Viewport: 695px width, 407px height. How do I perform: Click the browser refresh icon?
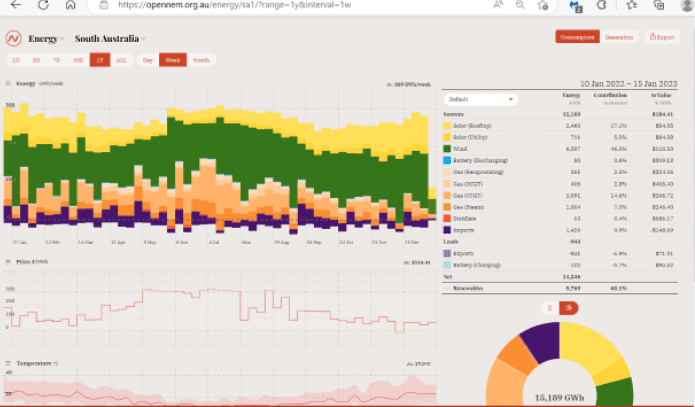pyautogui.click(x=41, y=6)
